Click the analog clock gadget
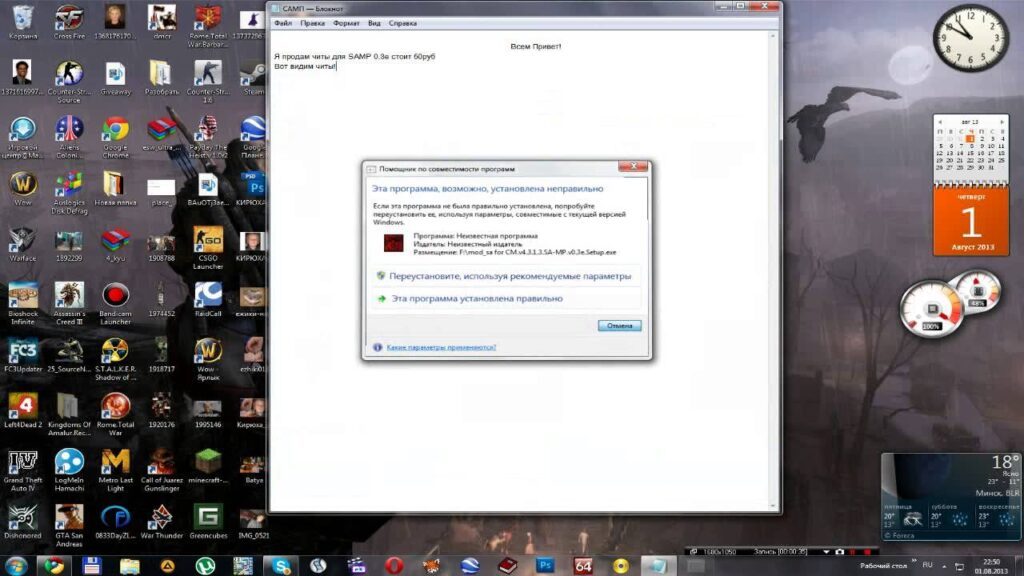The width and height of the screenshot is (1024, 576). click(970, 38)
